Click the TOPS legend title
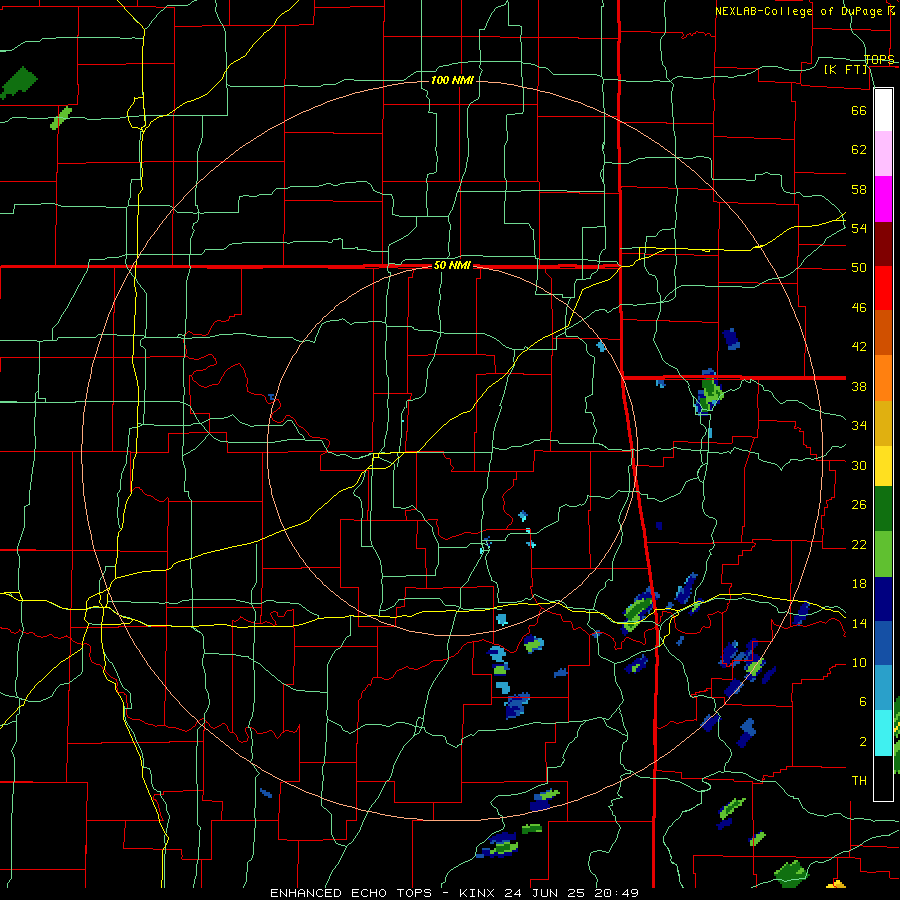This screenshot has height=900, width=900. [x=879, y=59]
